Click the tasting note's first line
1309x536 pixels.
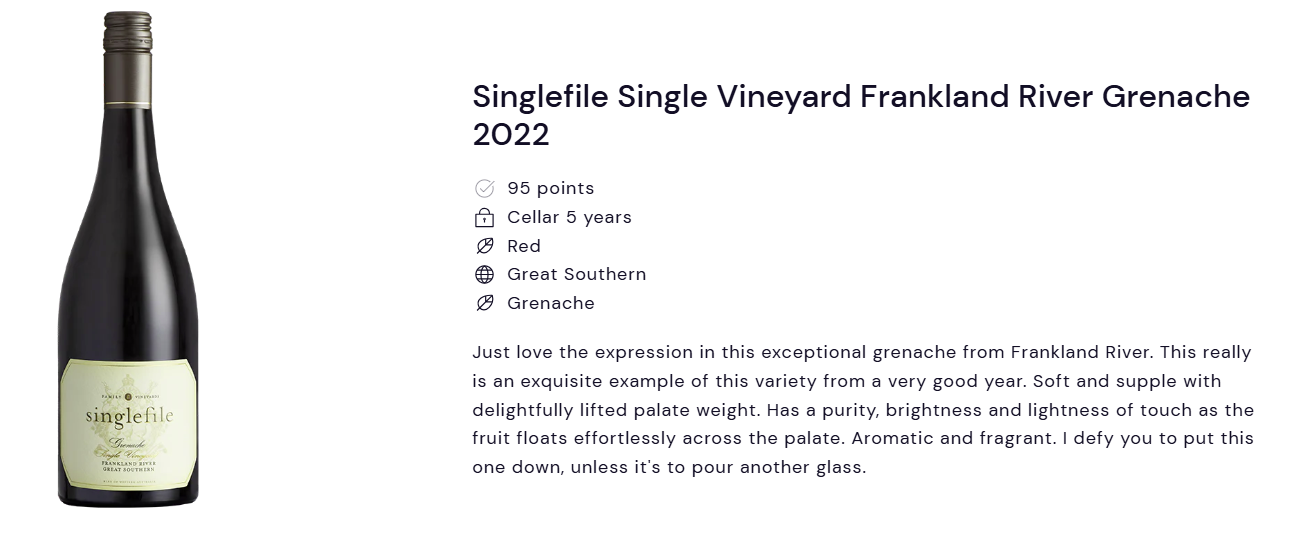coord(862,352)
